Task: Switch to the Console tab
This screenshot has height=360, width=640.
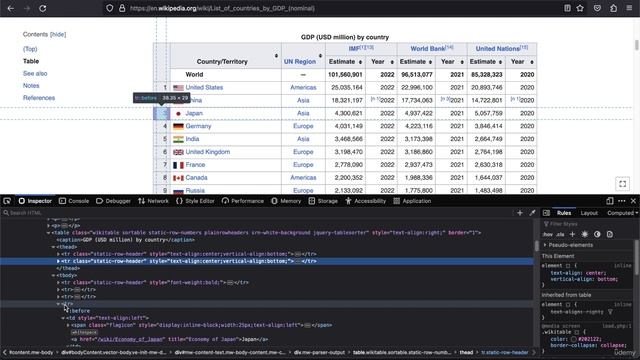Action: 74,201
